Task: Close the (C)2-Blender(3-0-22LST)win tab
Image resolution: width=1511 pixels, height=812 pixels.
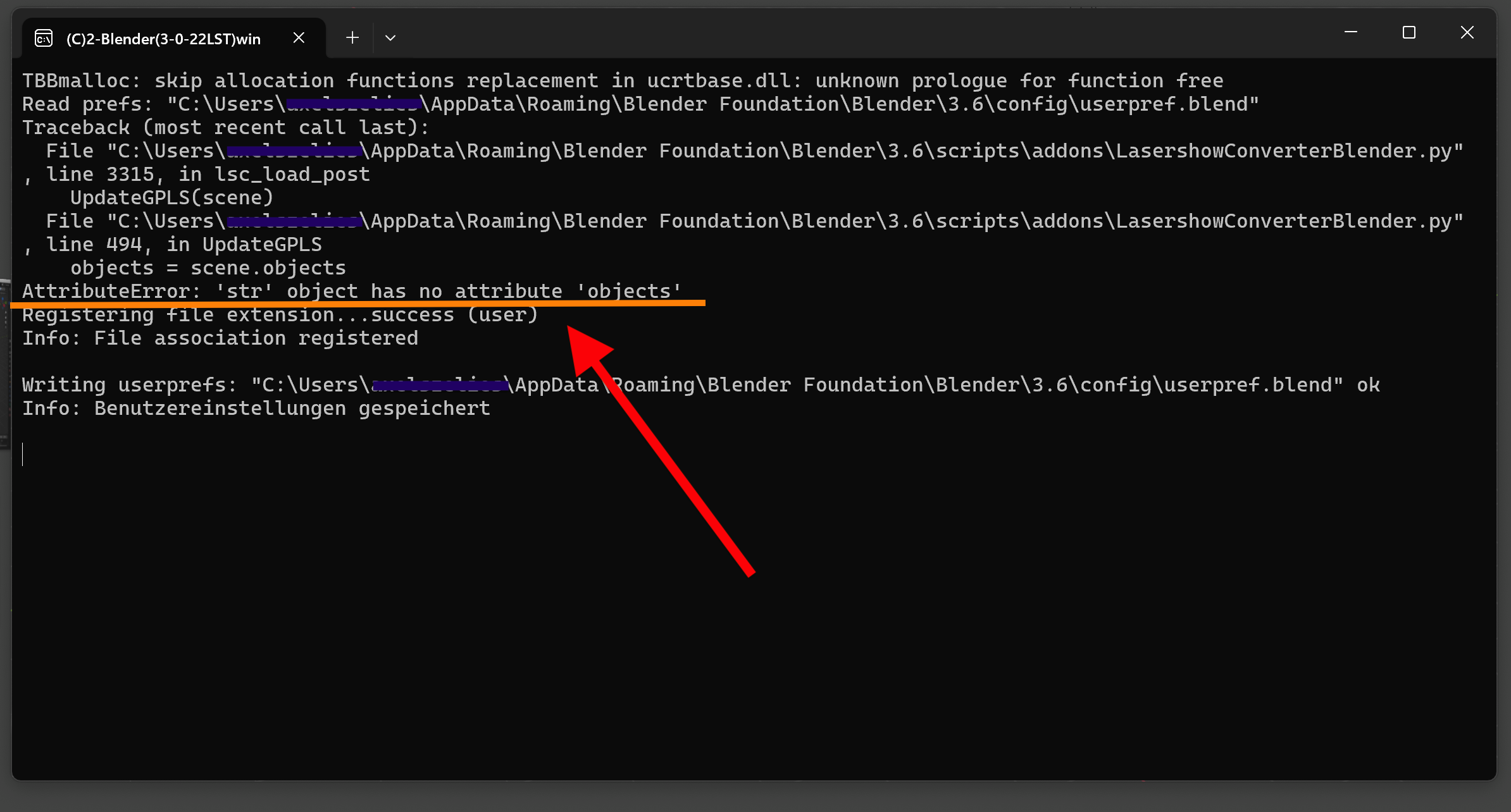Action: (299, 38)
